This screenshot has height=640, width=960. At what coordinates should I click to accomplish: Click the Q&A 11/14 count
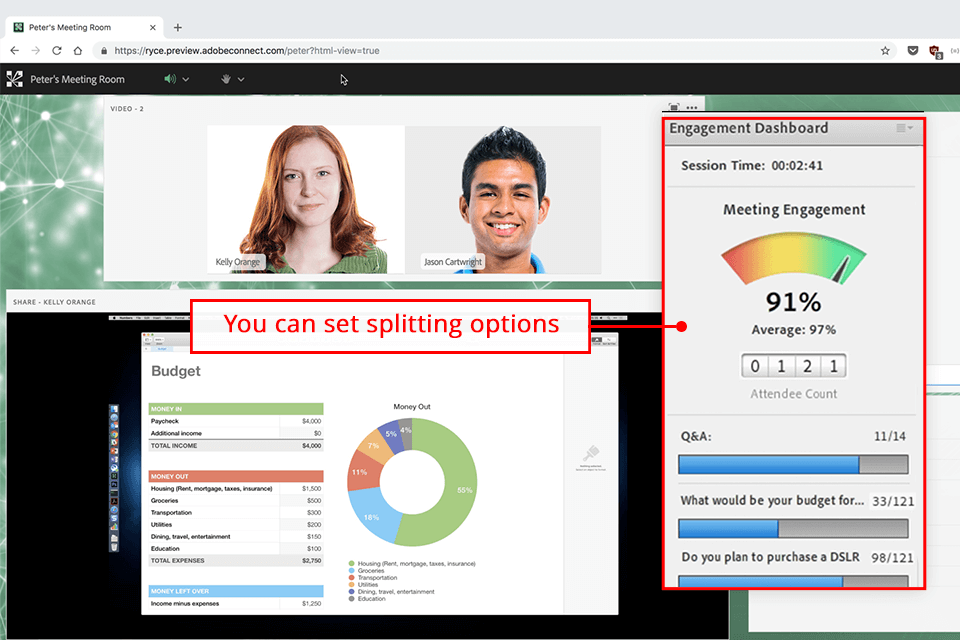point(890,436)
